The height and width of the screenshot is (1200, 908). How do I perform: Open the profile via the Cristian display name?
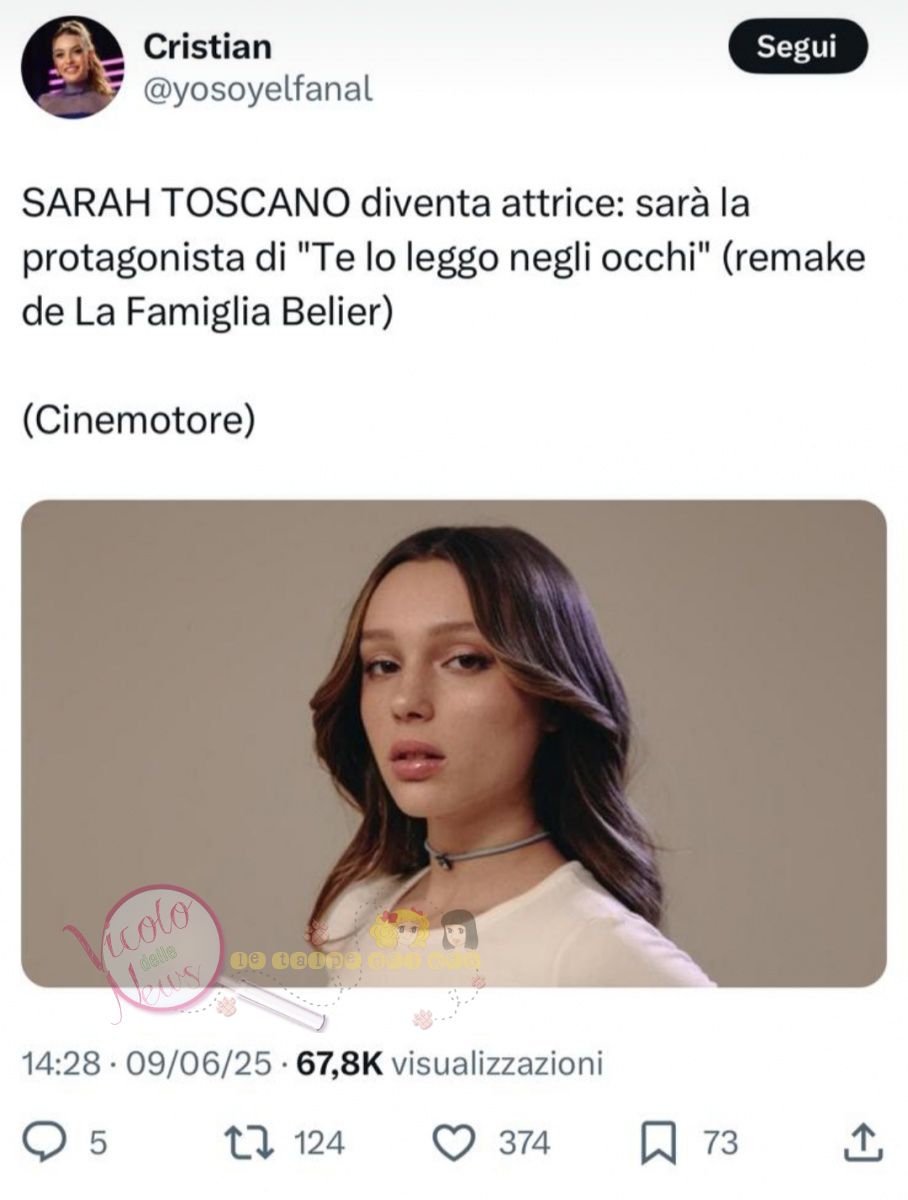pyautogui.click(x=207, y=46)
